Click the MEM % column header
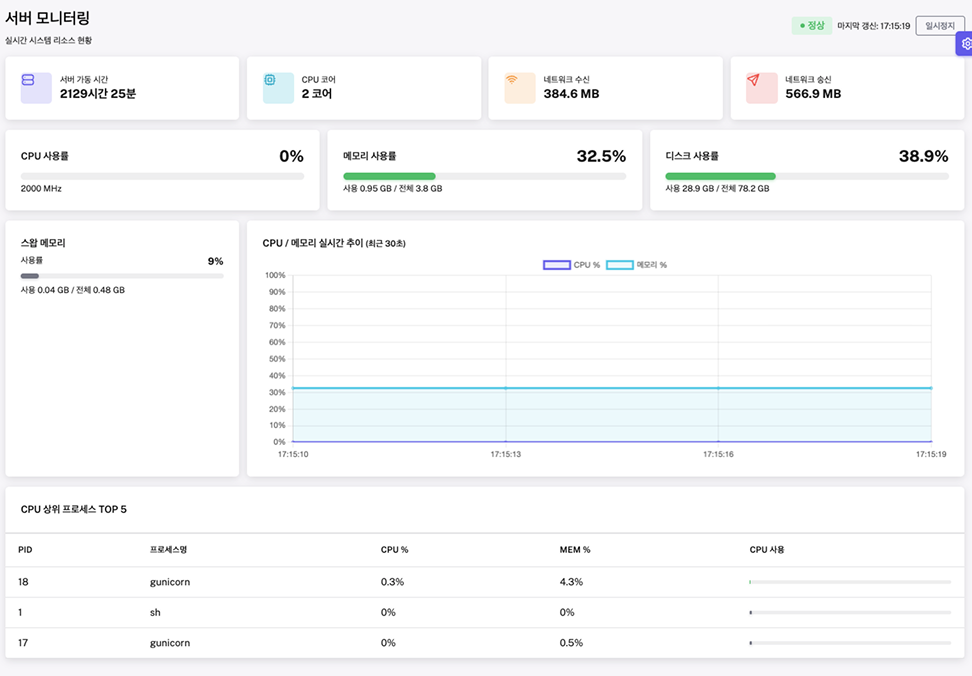This screenshot has width=972, height=676. 575,550
